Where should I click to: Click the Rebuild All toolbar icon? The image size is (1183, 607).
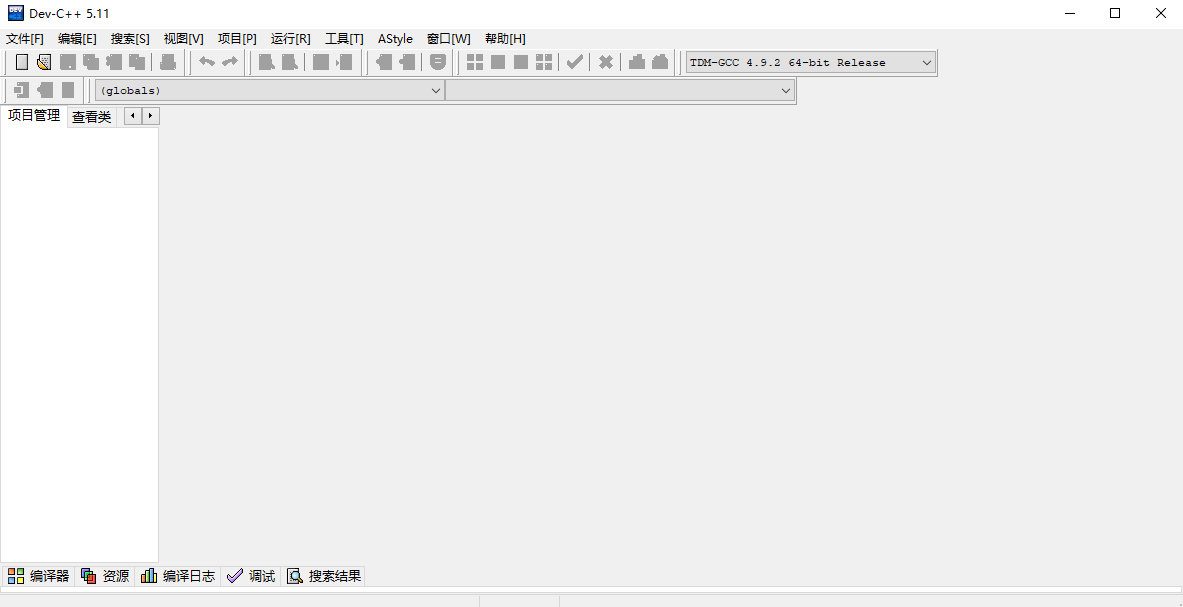click(544, 62)
